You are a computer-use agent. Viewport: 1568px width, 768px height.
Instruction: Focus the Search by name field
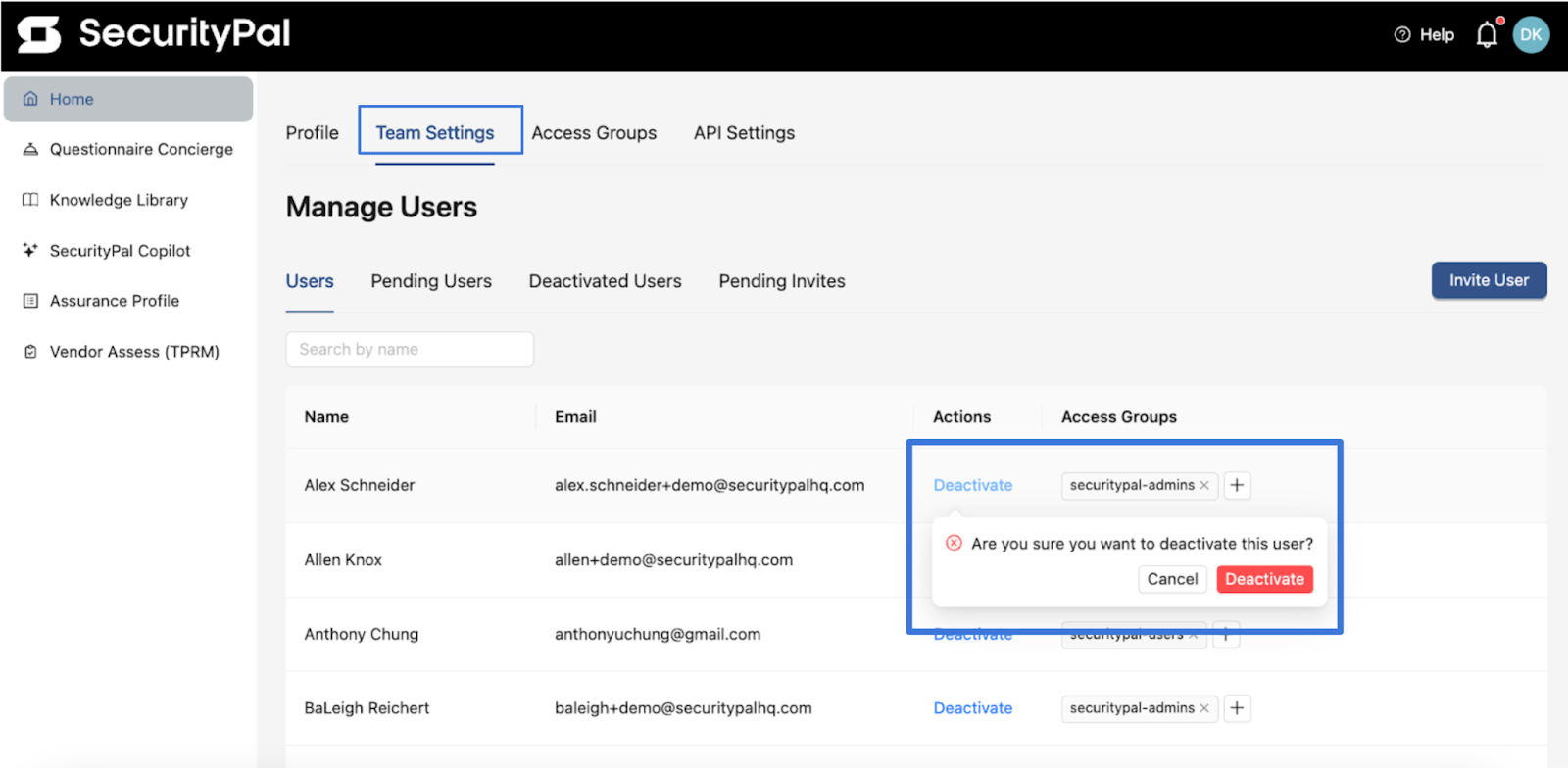[410, 349]
